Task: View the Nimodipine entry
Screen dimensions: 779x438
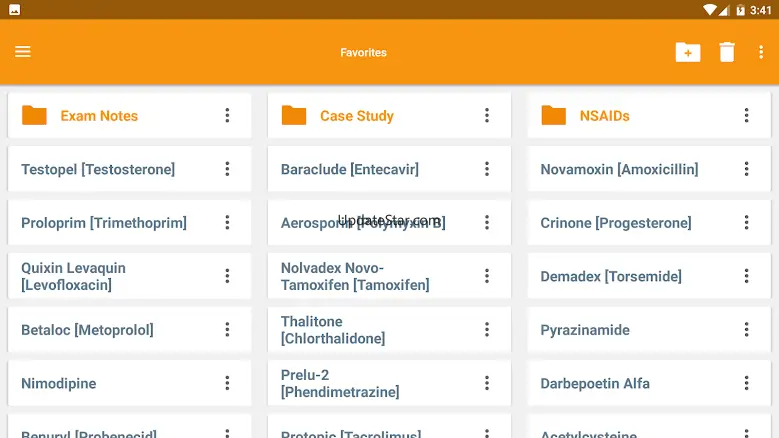Action: click(129, 383)
